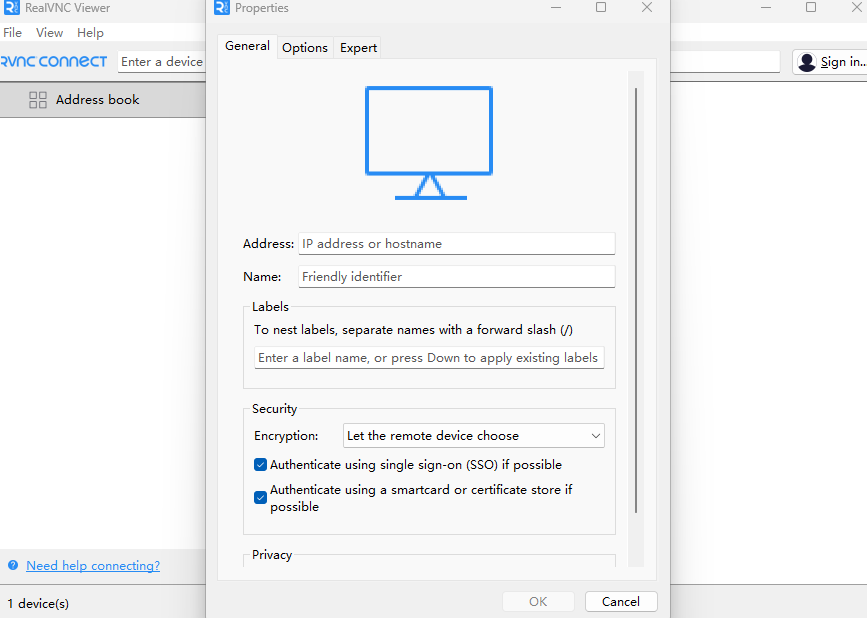867x618 pixels.
Task: Click the Sign in button
Action: click(831, 62)
